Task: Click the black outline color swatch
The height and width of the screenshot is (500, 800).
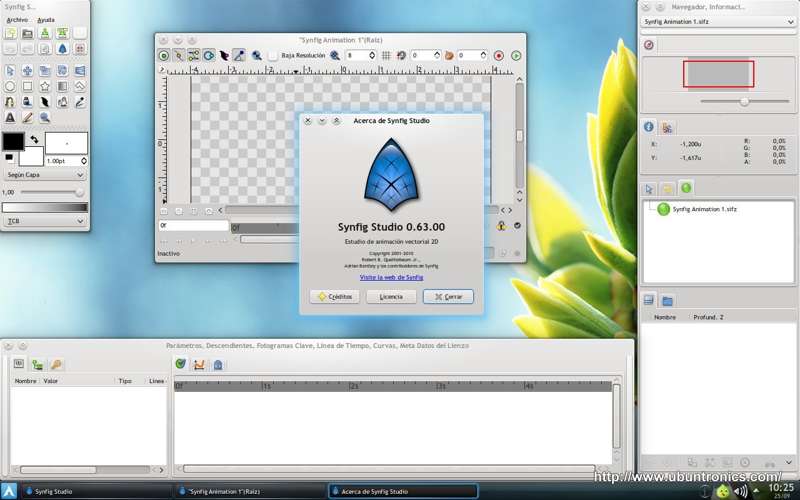Action: click(x=13, y=141)
